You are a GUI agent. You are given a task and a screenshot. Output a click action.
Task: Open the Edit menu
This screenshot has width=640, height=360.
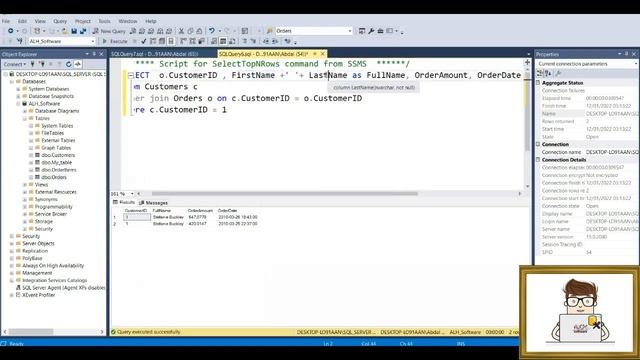click(x=22, y=21)
